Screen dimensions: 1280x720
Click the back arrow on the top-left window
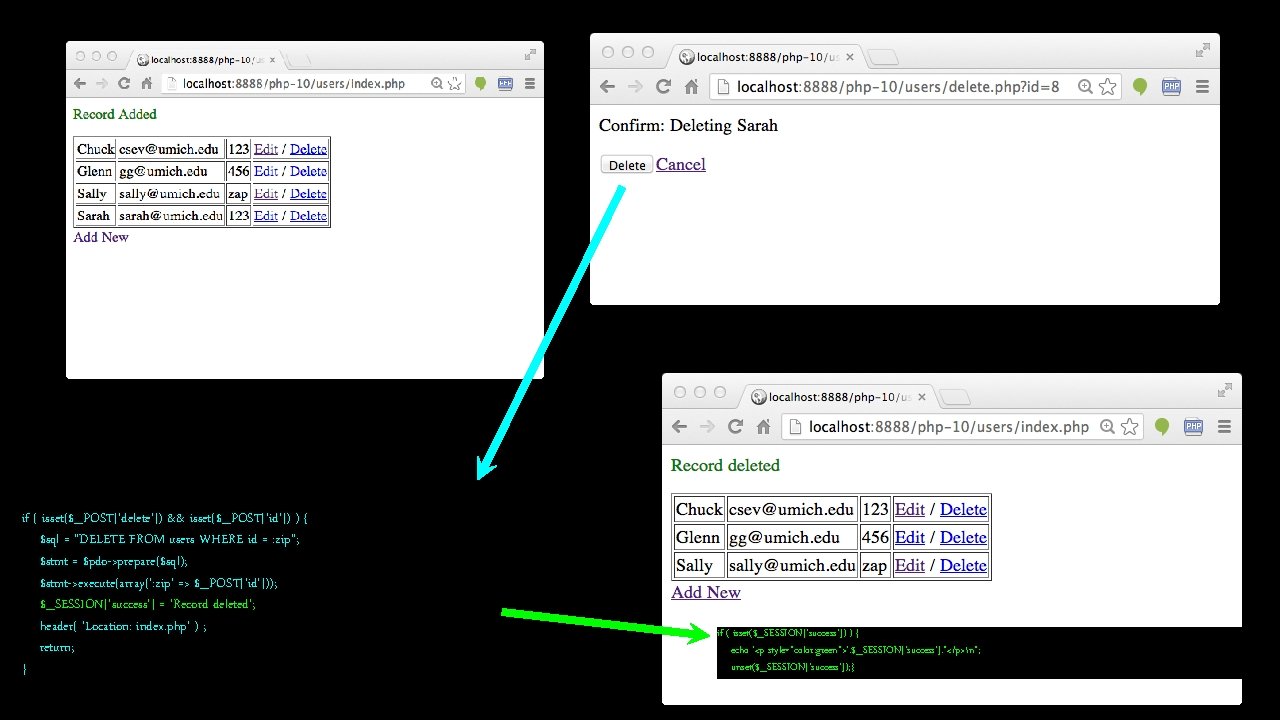click(x=80, y=83)
